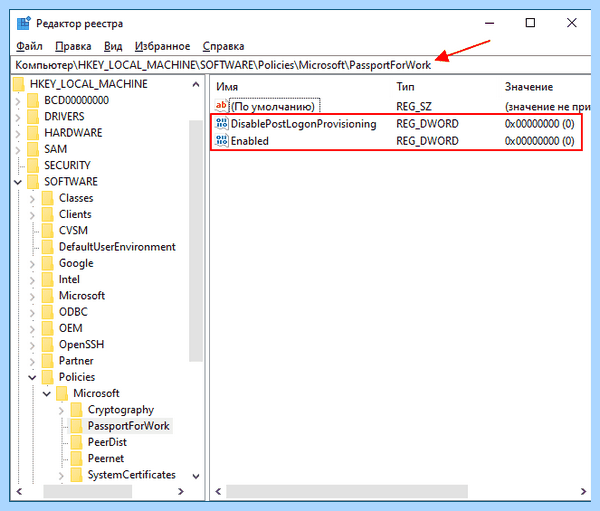Select the OpenSSH folder icon
600x511 pixels.
click(x=48, y=345)
